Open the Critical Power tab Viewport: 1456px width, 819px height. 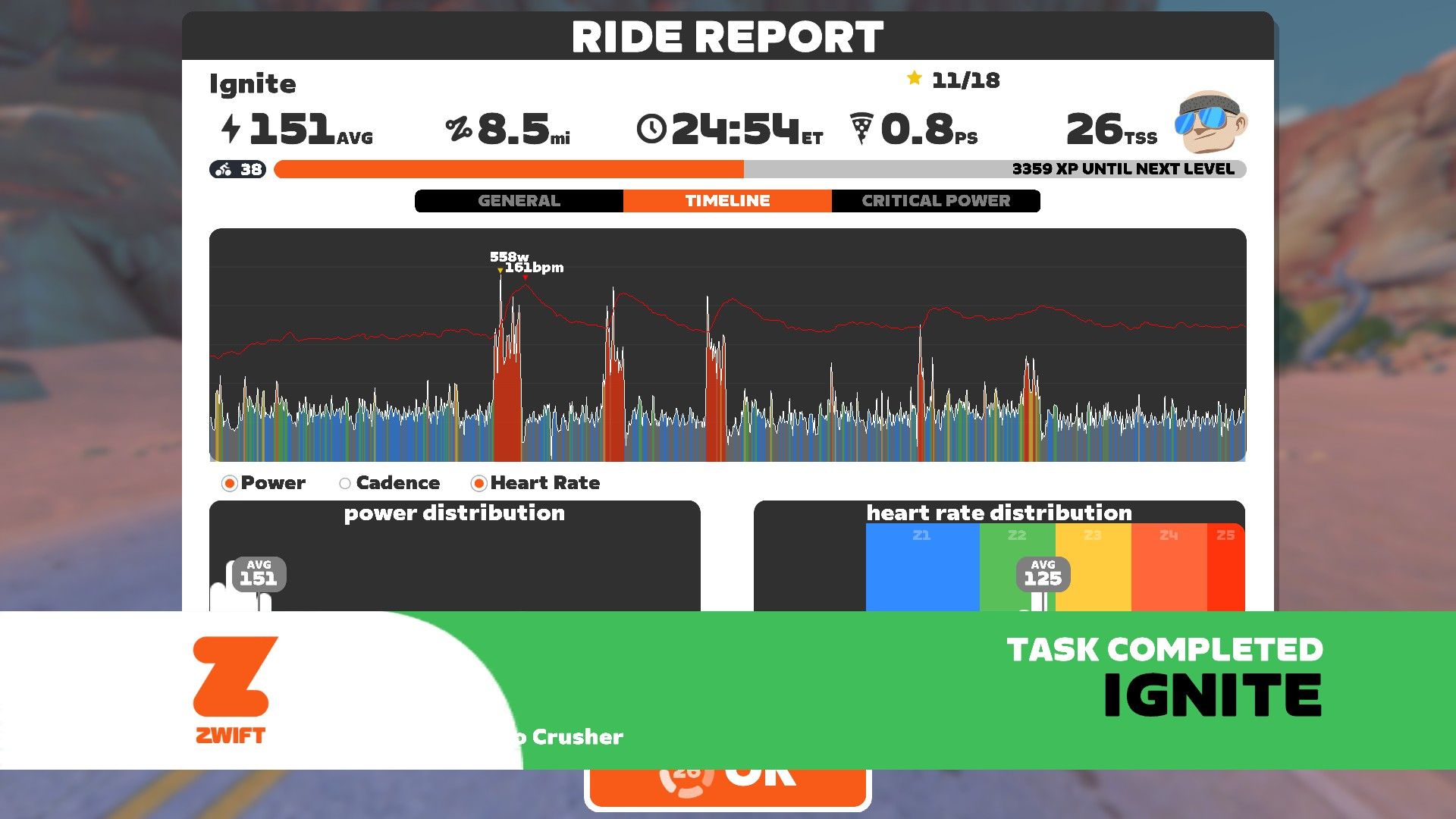pos(936,201)
